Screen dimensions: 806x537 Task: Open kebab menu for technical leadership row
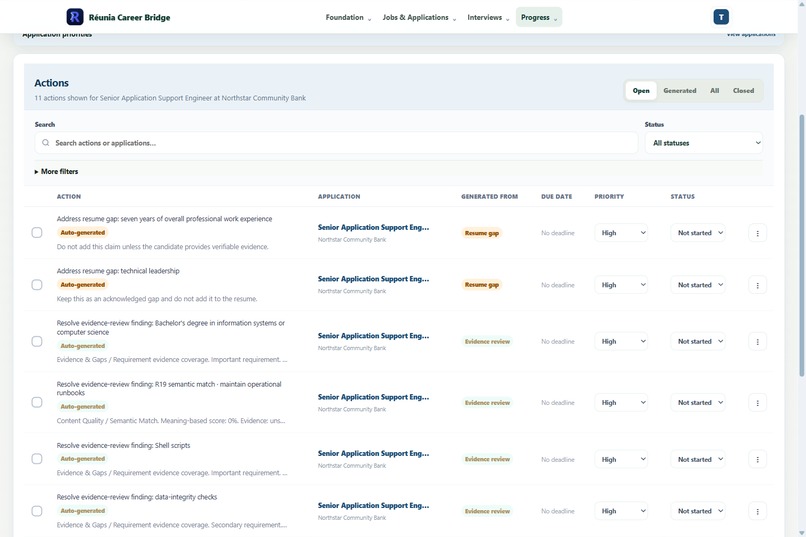pyautogui.click(x=757, y=285)
